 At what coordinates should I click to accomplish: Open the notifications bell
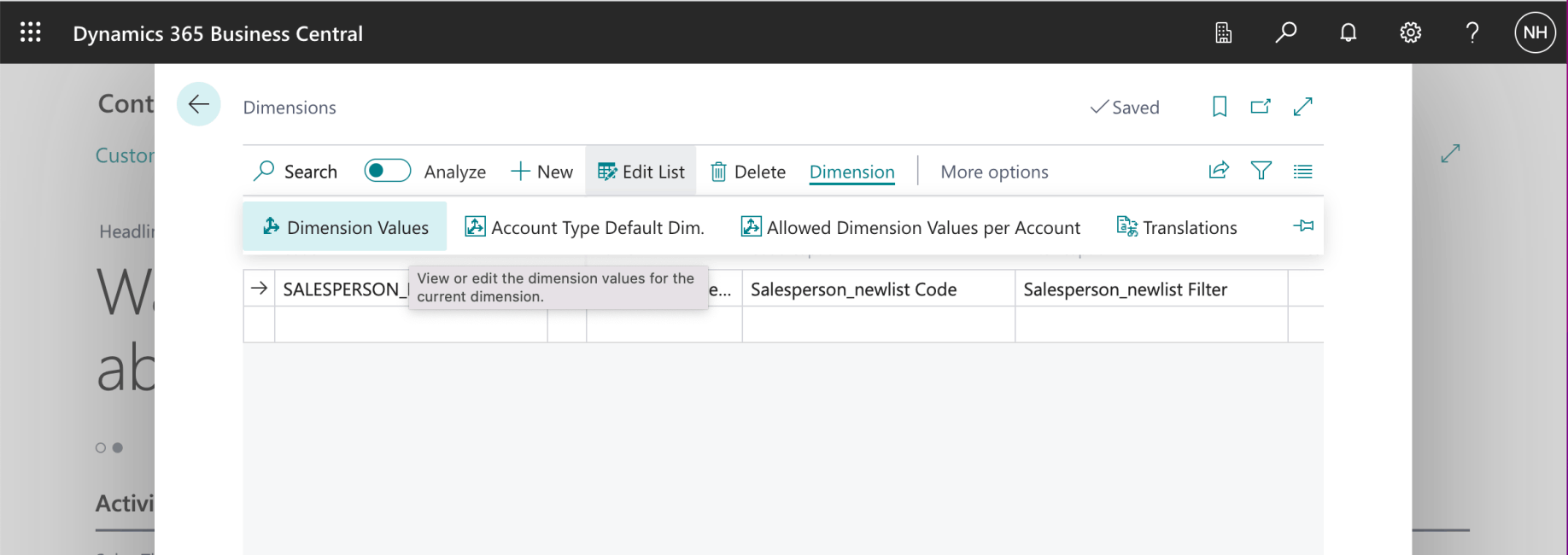pos(1348,32)
